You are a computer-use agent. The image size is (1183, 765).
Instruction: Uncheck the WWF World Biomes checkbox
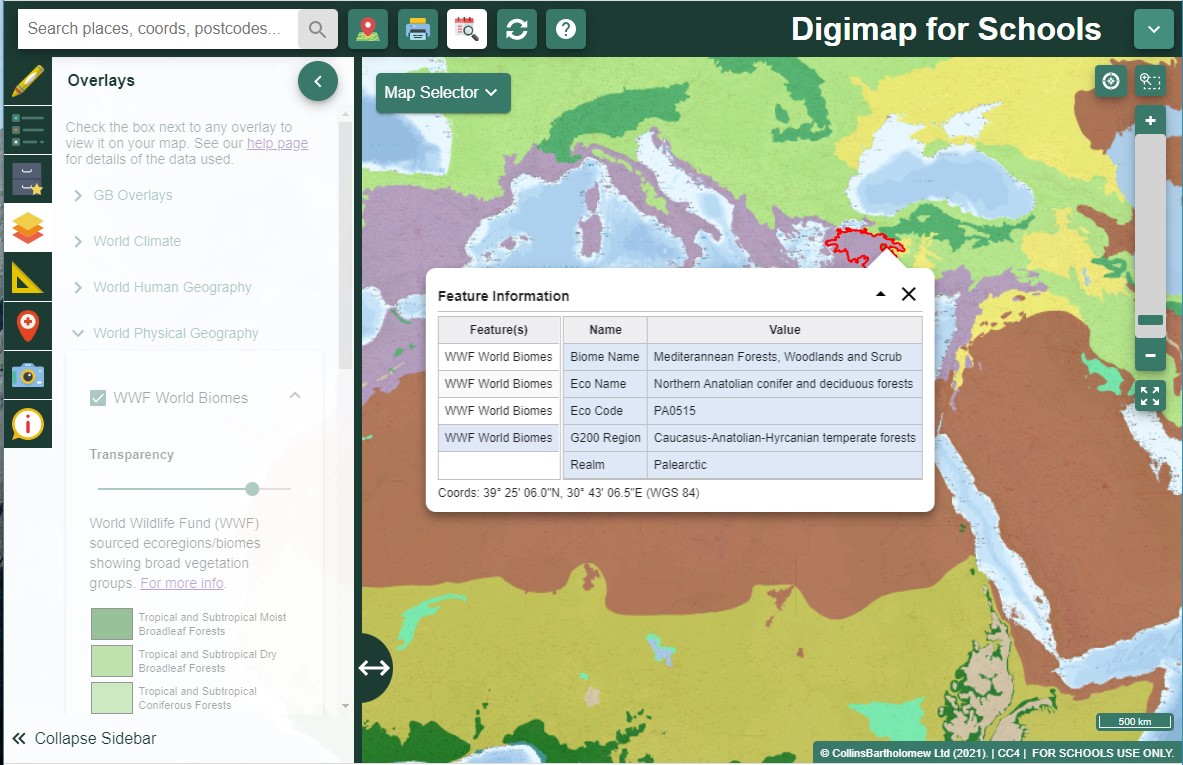tap(98, 398)
